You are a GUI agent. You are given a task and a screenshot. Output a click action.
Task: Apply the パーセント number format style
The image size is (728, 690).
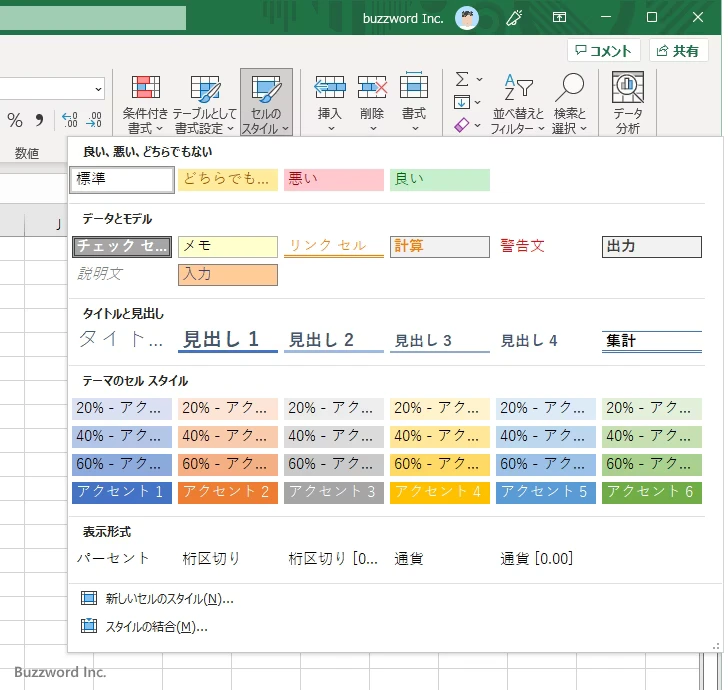[x=122, y=559]
